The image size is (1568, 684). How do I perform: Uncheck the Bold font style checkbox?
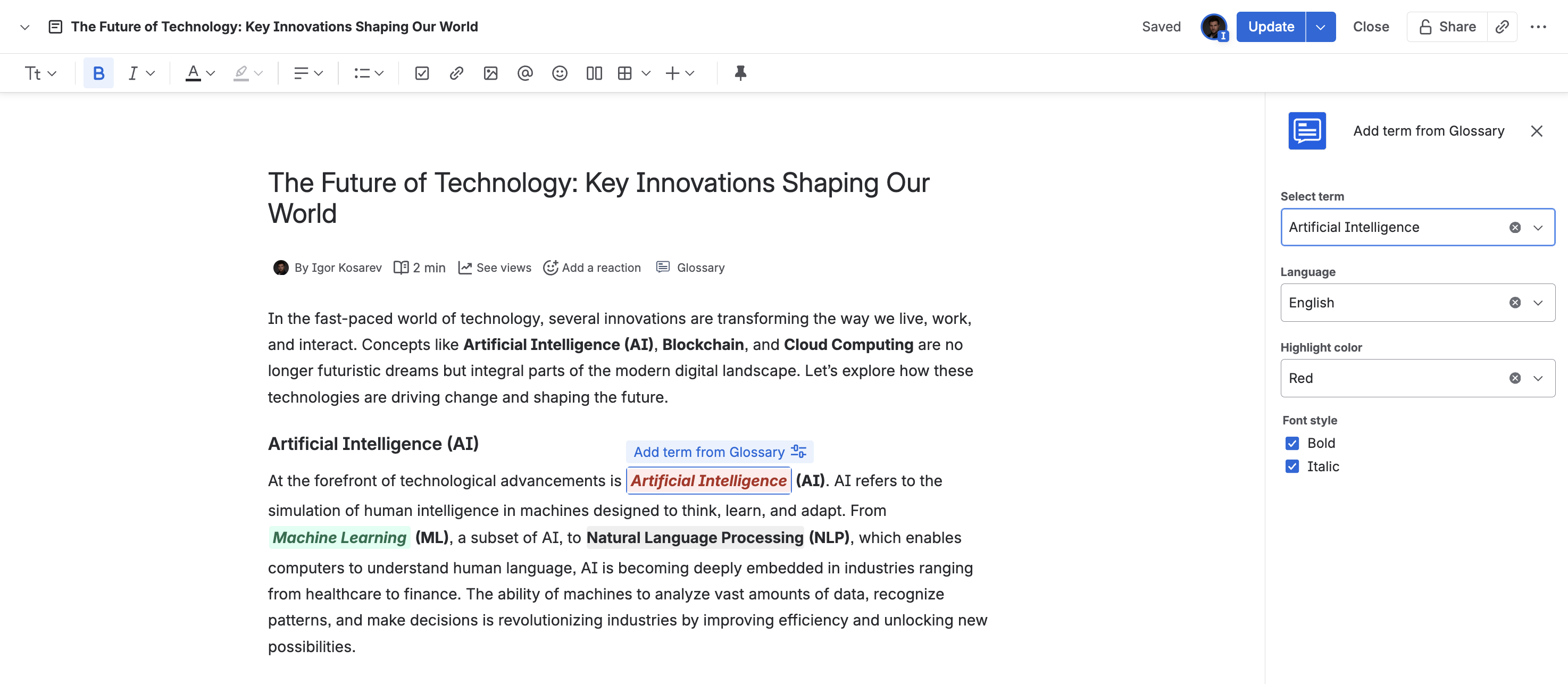click(x=1291, y=443)
